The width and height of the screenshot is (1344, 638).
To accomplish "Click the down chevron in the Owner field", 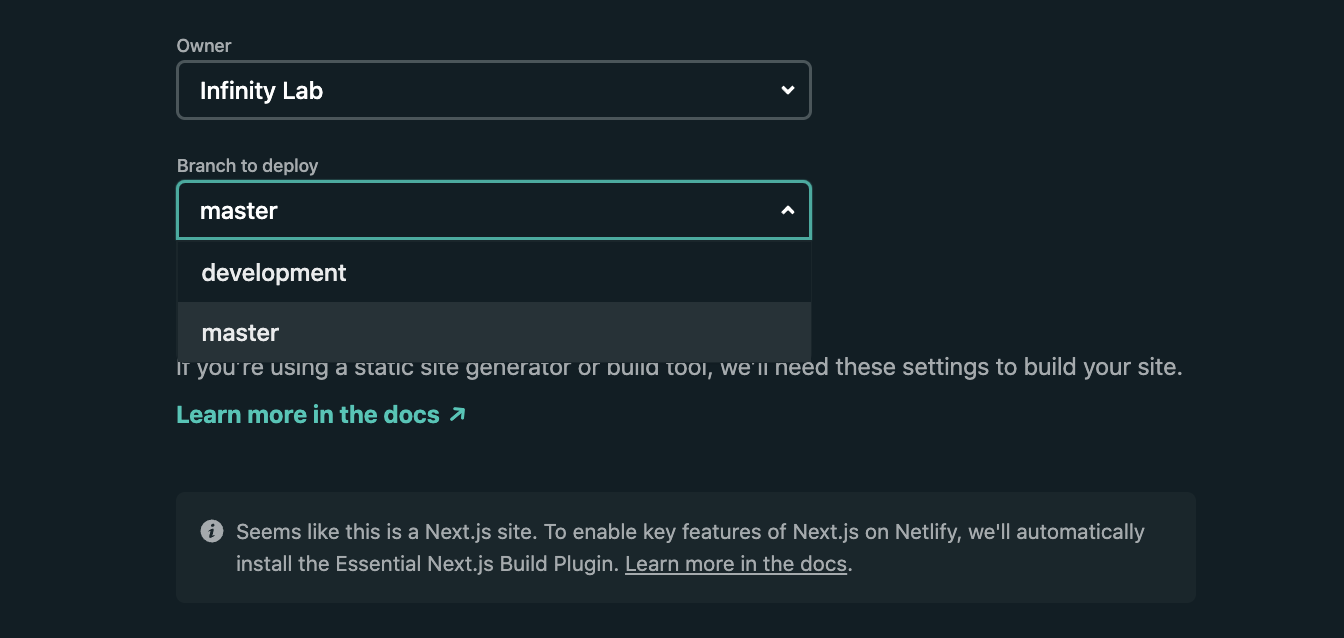I will pos(788,91).
